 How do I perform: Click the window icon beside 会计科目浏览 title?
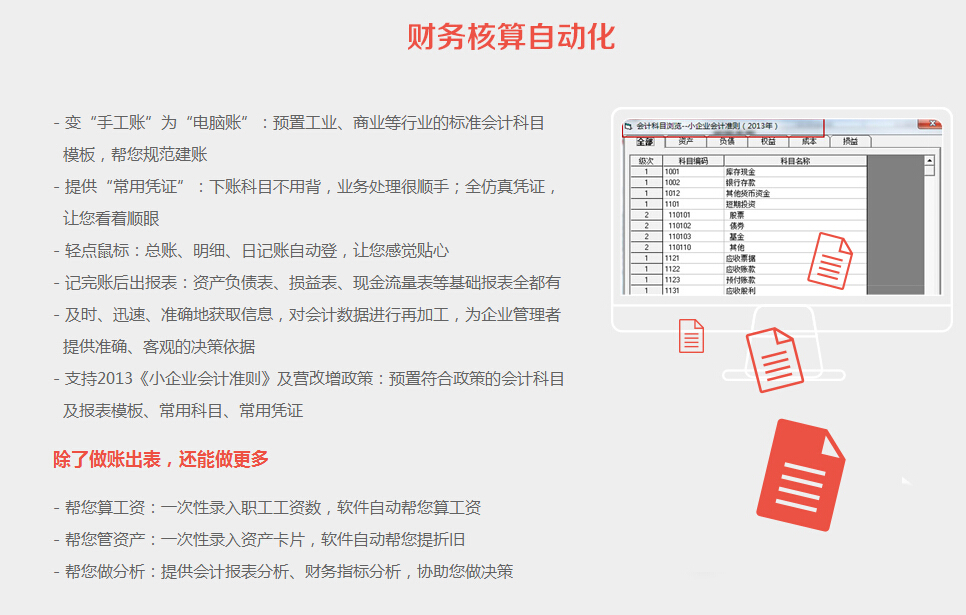[x=628, y=127]
